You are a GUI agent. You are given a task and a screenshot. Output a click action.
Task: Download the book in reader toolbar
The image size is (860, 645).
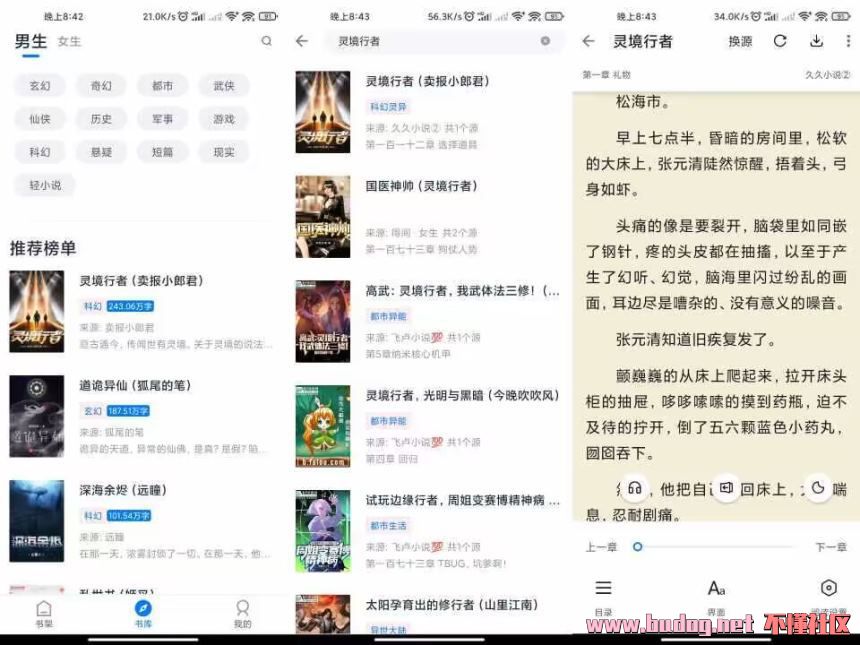(x=816, y=41)
